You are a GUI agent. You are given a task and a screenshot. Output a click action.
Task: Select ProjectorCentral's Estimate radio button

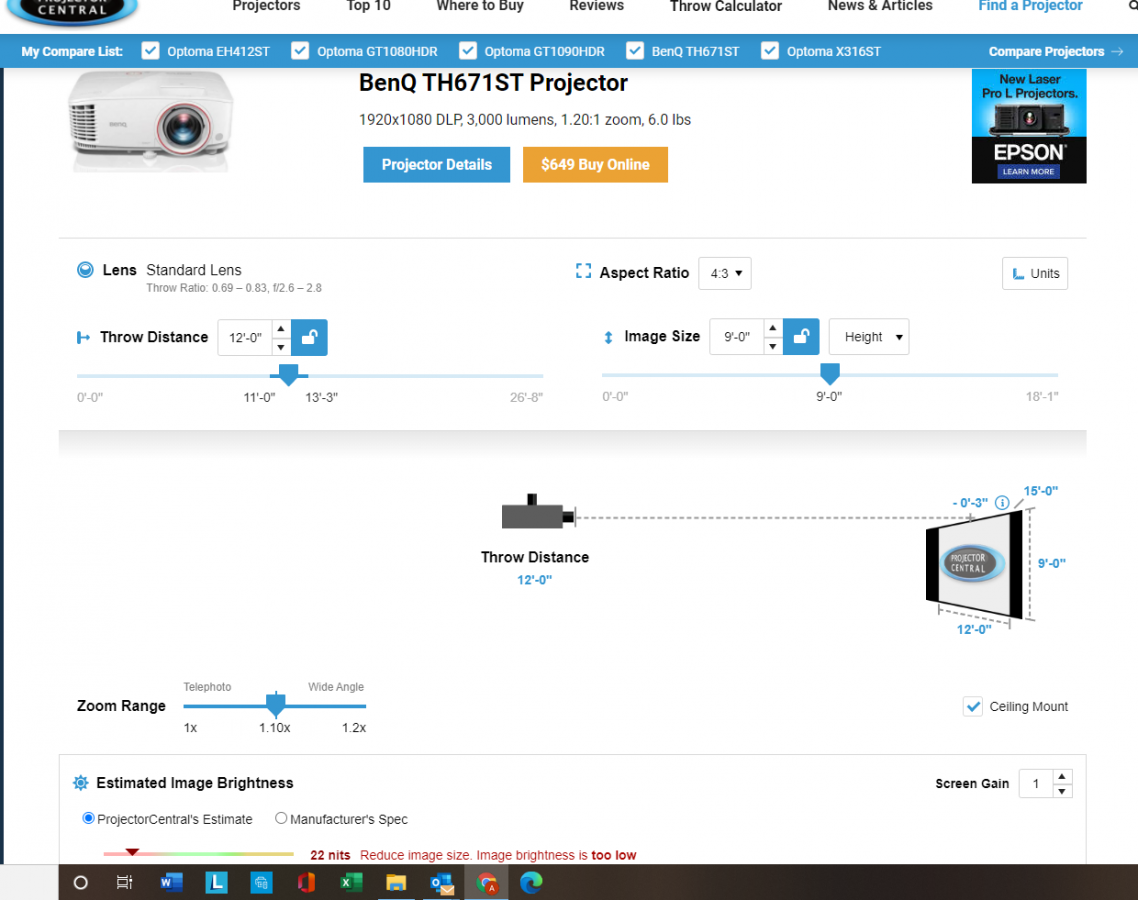click(x=89, y=818)
